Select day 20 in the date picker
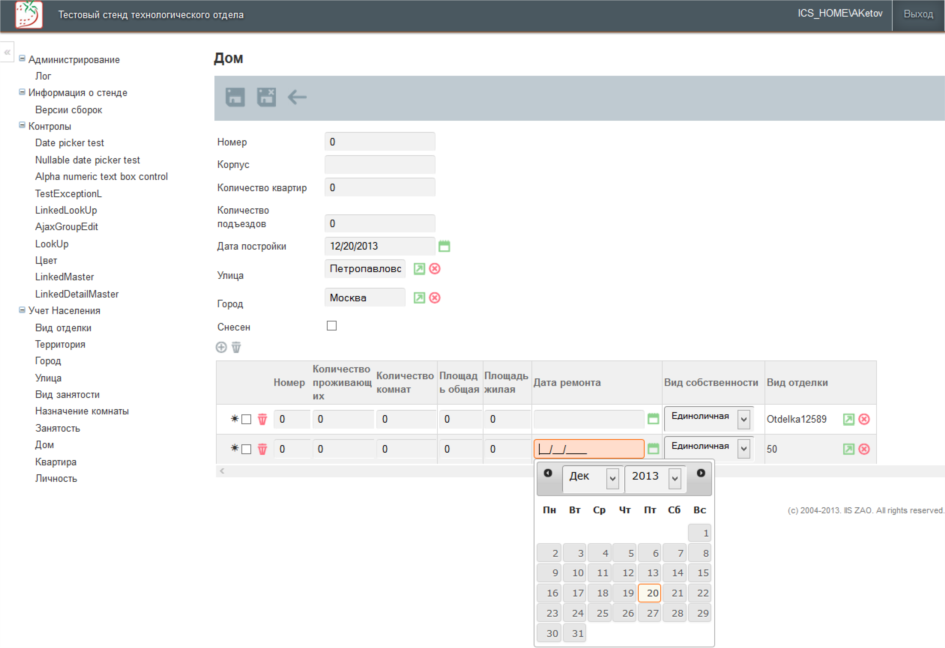Viewport: 945px width, 648px height. click(x=649, y=593)
